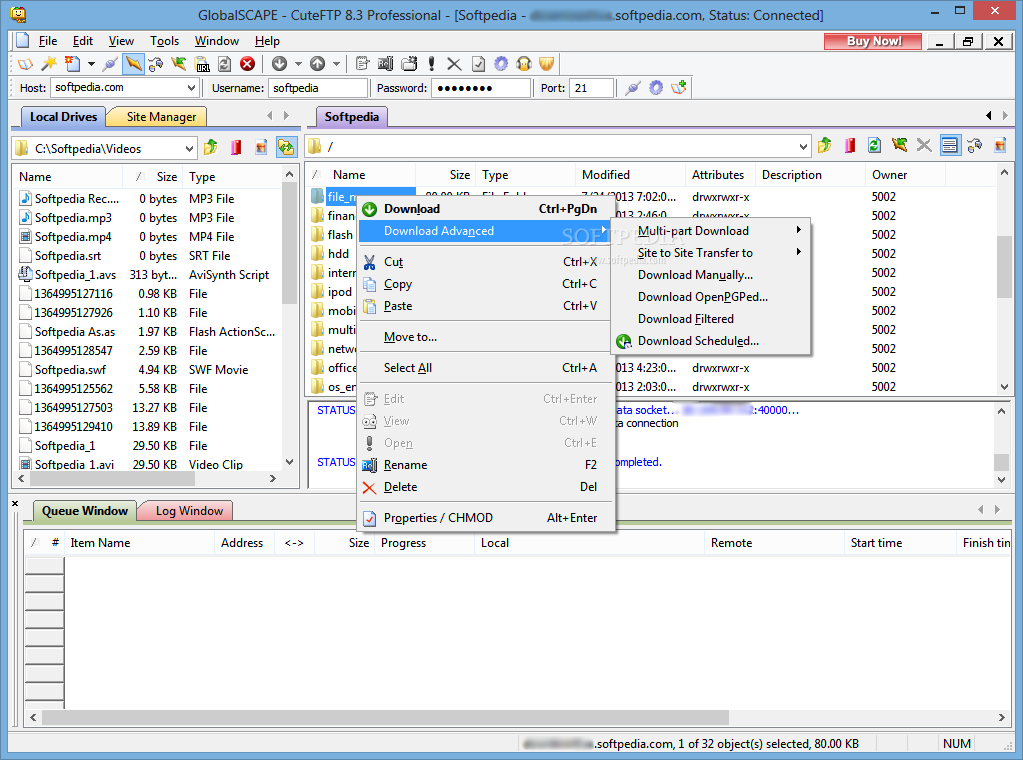Viewport: 1023px width, 760px height.
Task: Toggle the highlighted list view button in remote pane
Action: point(949,146)
